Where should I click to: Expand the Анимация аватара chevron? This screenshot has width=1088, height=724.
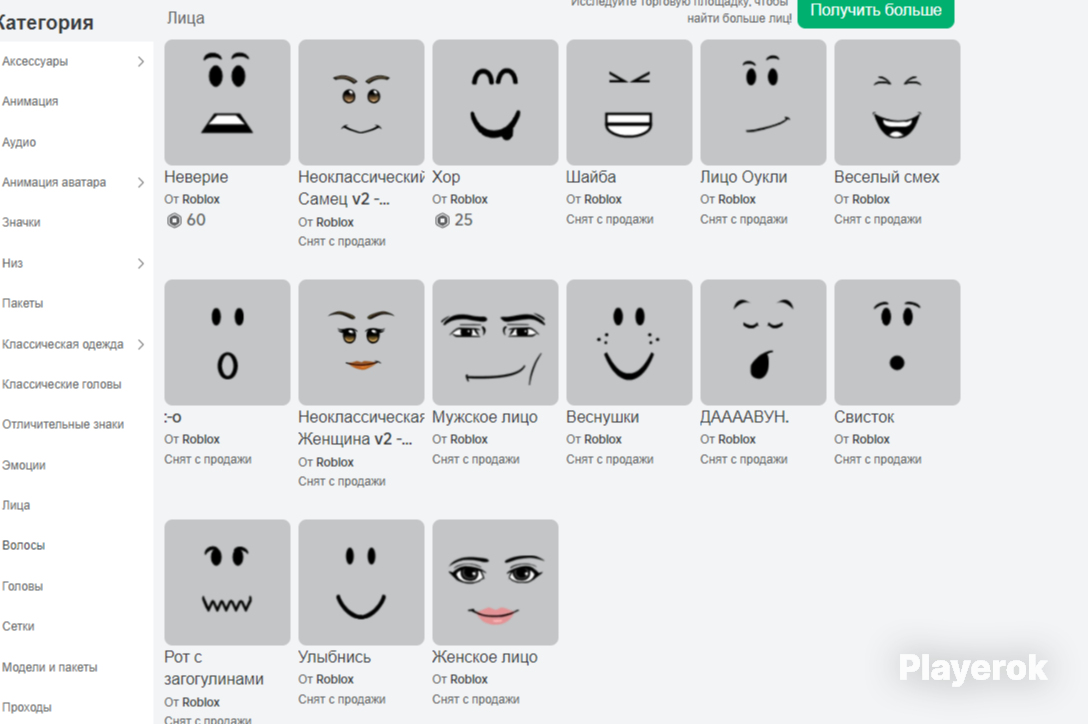[141, 183]
